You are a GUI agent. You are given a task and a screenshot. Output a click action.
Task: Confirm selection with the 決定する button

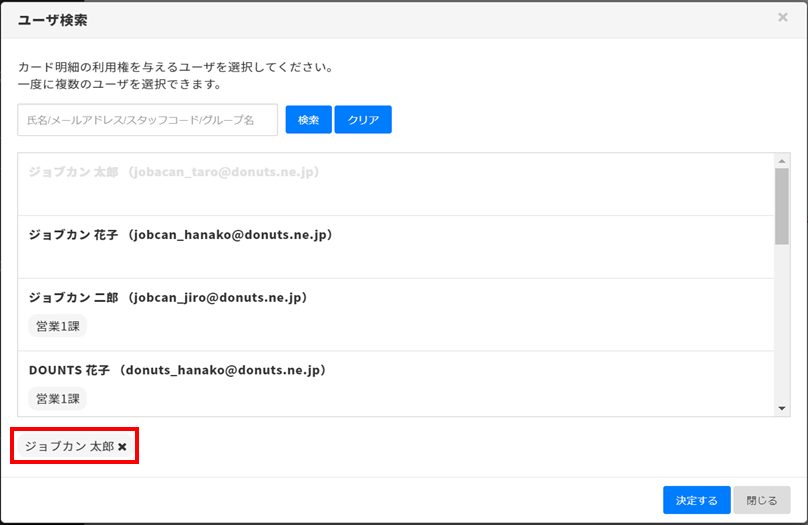click(x=696, y=500)
